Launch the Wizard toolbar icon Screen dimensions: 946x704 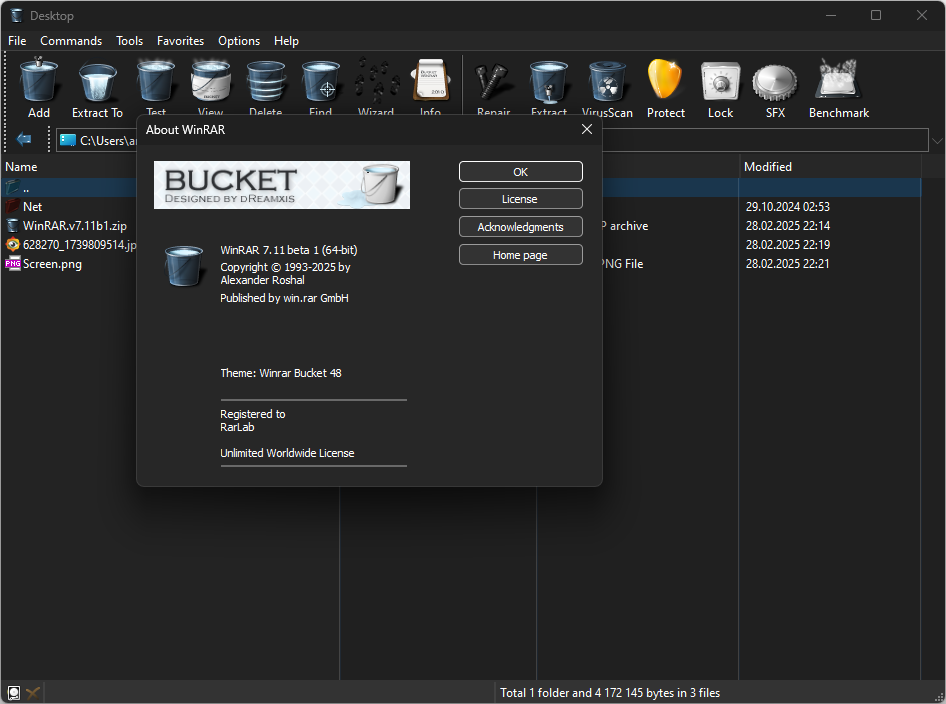tap(376, 80)
